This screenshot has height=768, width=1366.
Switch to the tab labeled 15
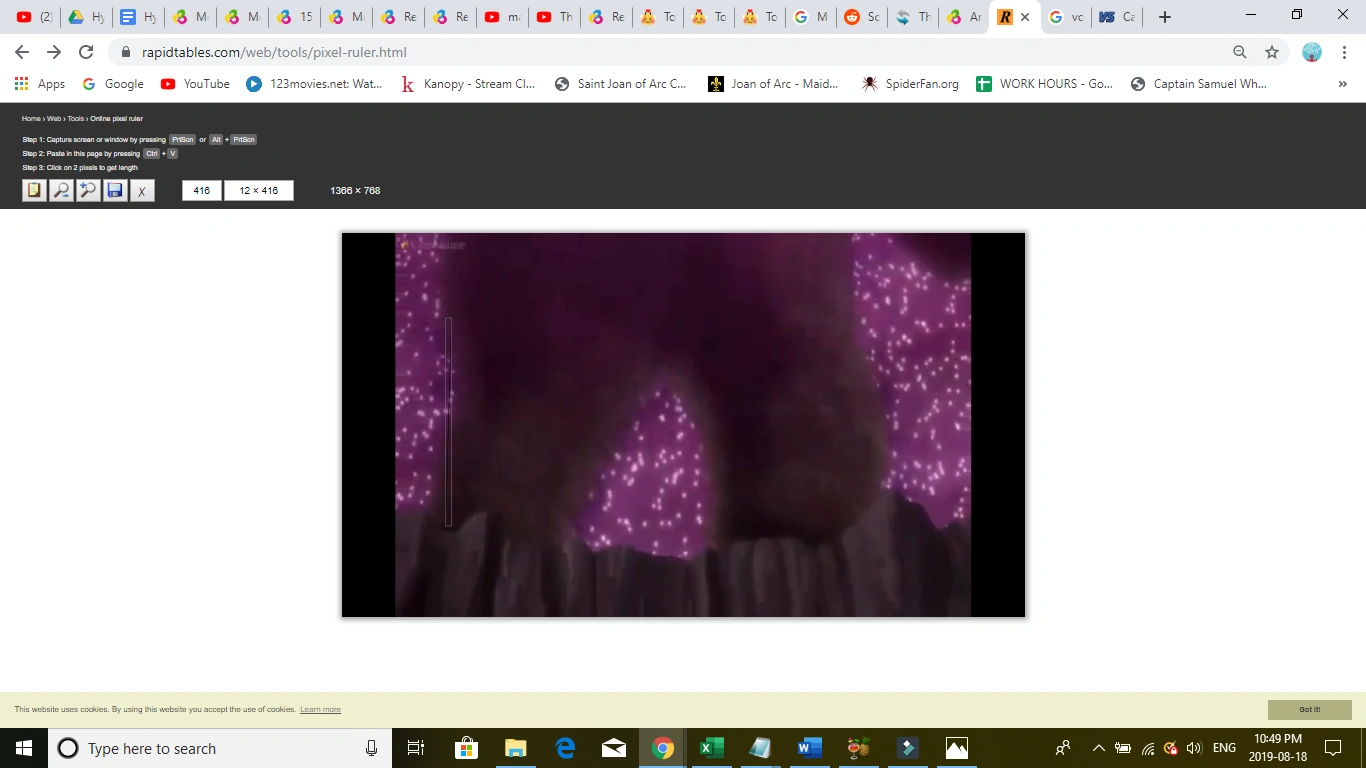[x=294, y=17]
